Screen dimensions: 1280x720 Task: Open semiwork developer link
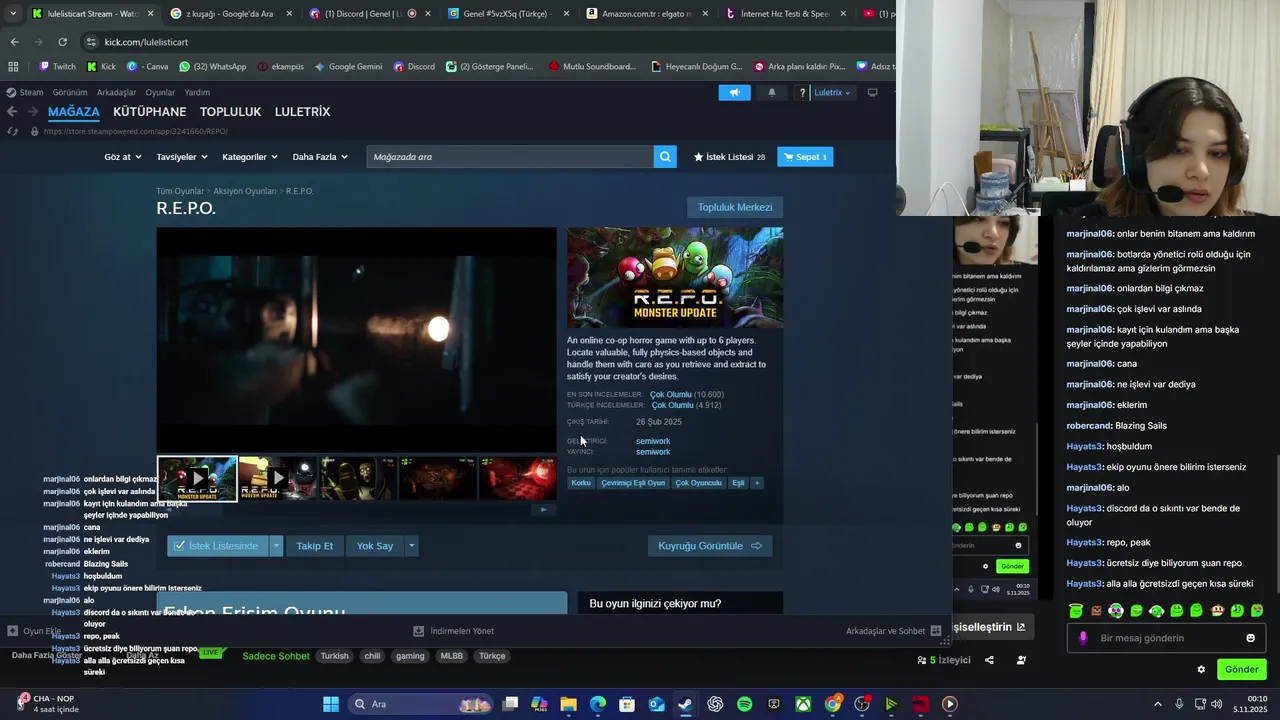(x=653, y=441)
